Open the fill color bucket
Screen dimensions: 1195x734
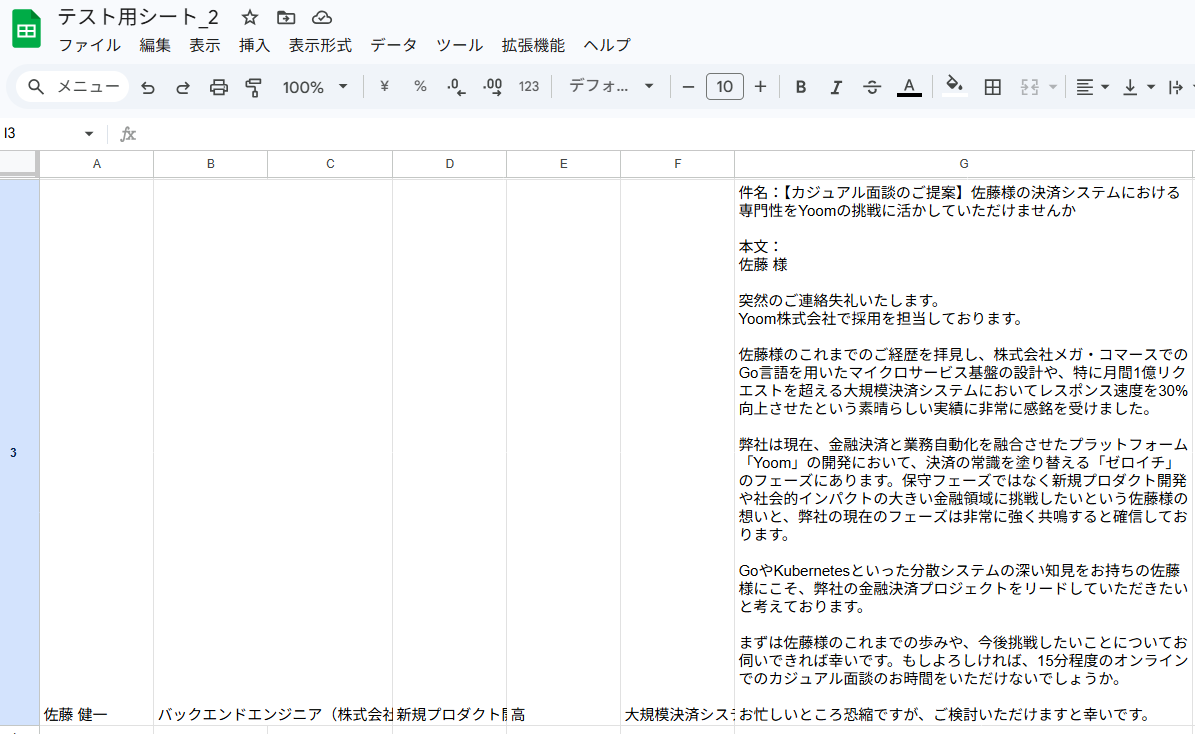pos(954,86)
